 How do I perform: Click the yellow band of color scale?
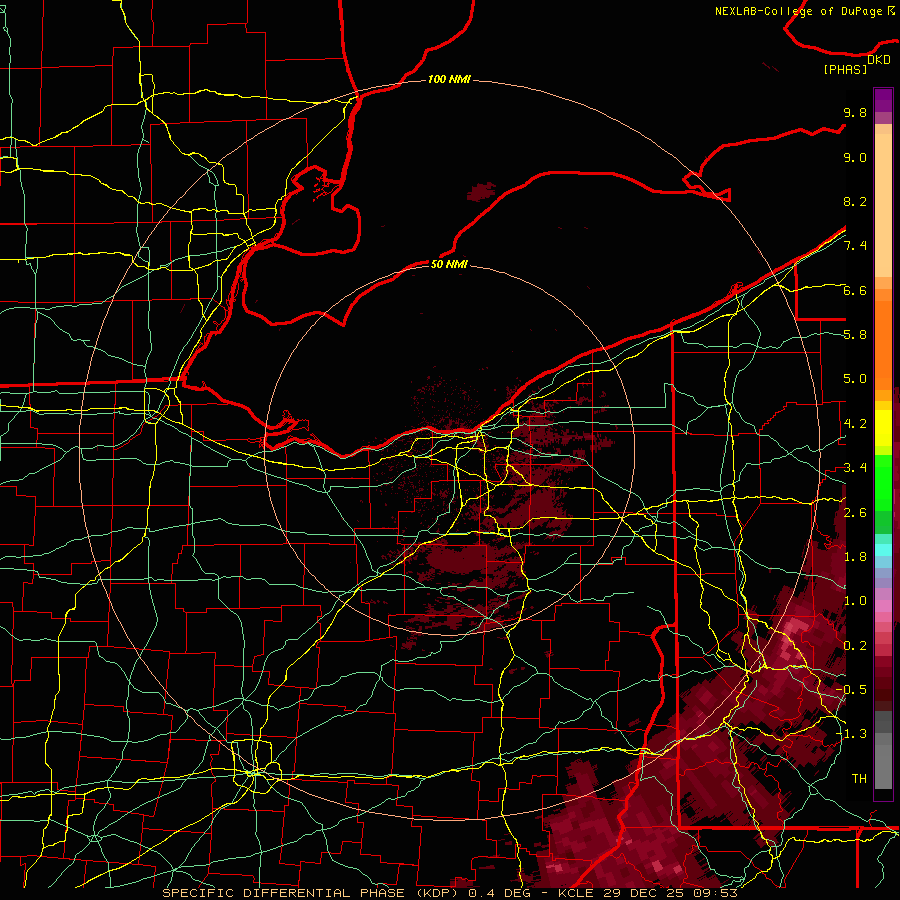[x=883, y=428]
